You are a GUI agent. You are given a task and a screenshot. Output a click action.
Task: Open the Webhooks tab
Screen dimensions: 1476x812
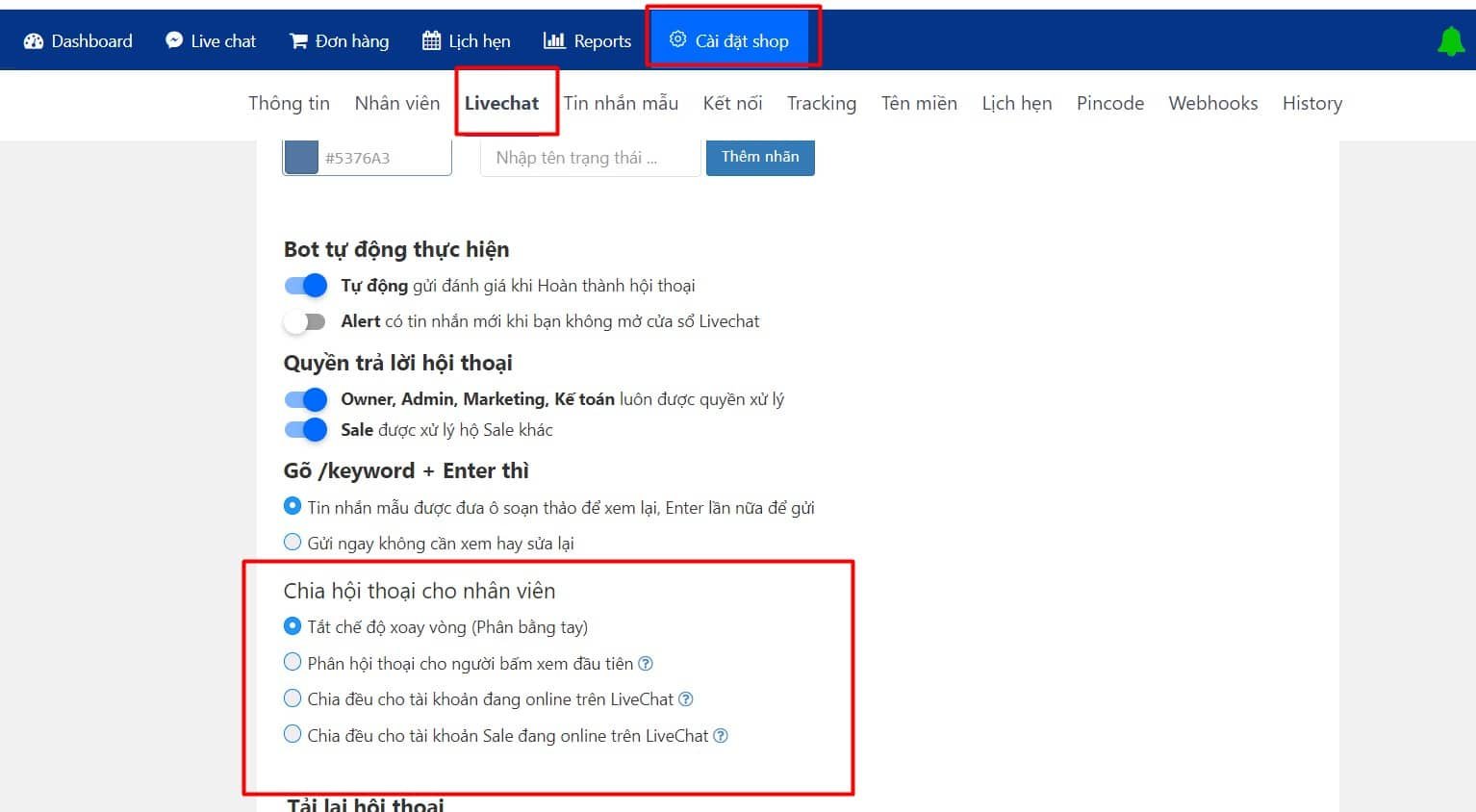[x=1212, y=103]
